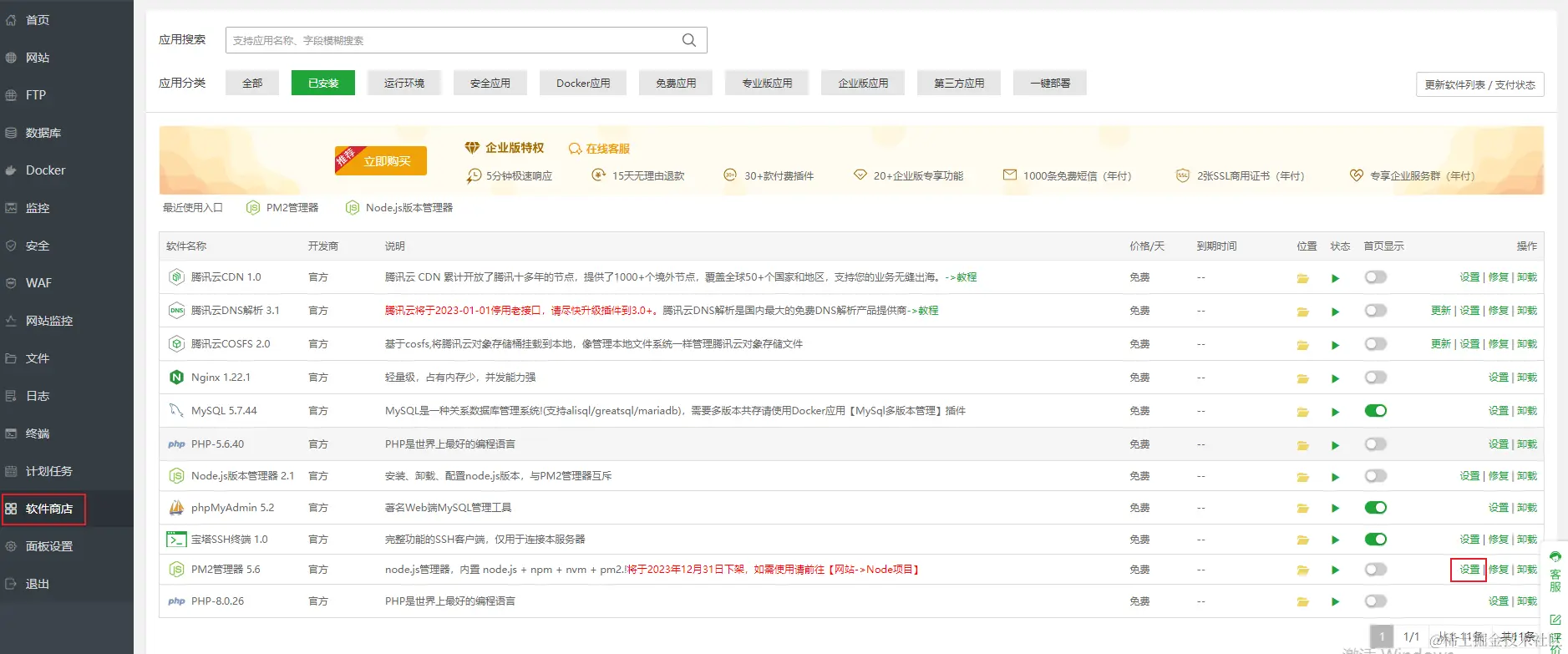Open 文件 in the sidebar
1568x654 pixels.
38,358
